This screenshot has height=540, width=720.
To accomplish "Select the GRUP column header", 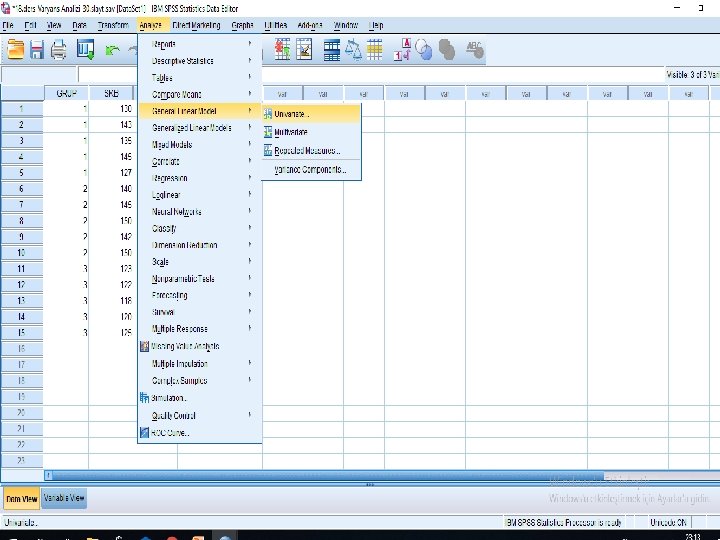I will pyautogui.click(x=66, y=93).
